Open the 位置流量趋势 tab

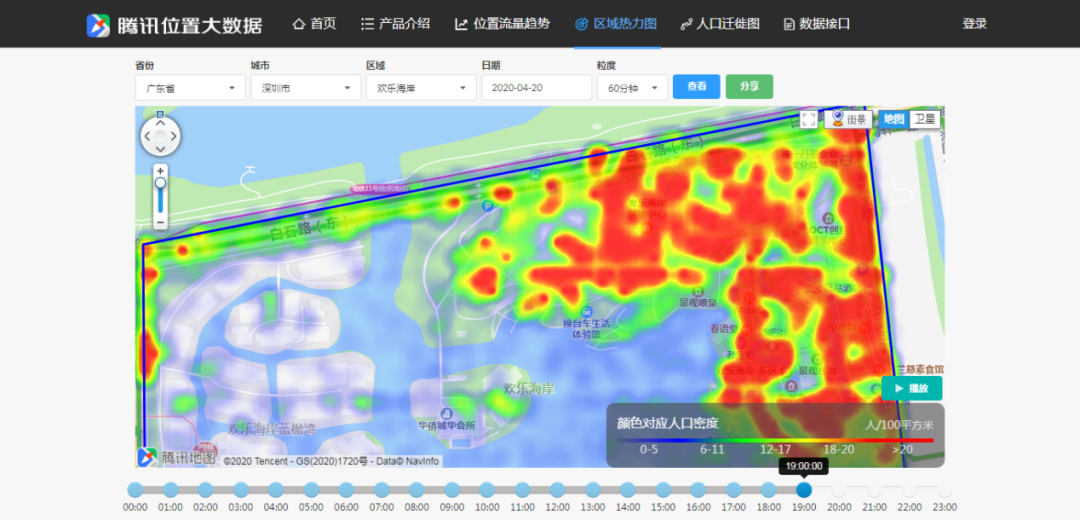(x=502, y=24)
